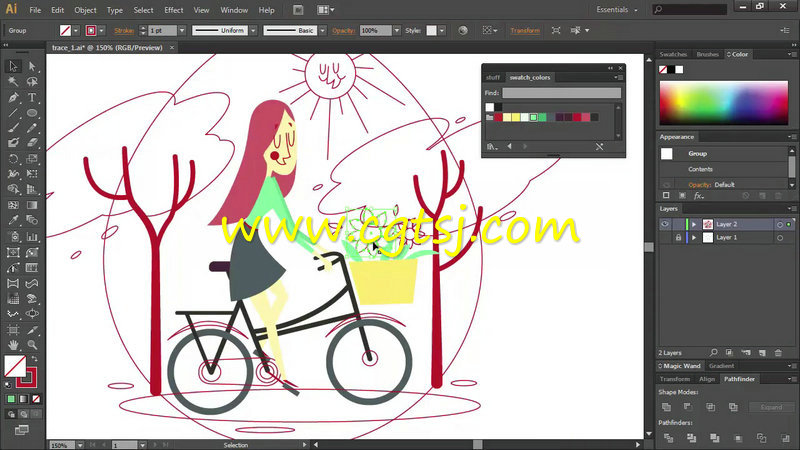Pick the Magic Wand tool in toolbox
800x450 pixels.
[x=13, y=82]
